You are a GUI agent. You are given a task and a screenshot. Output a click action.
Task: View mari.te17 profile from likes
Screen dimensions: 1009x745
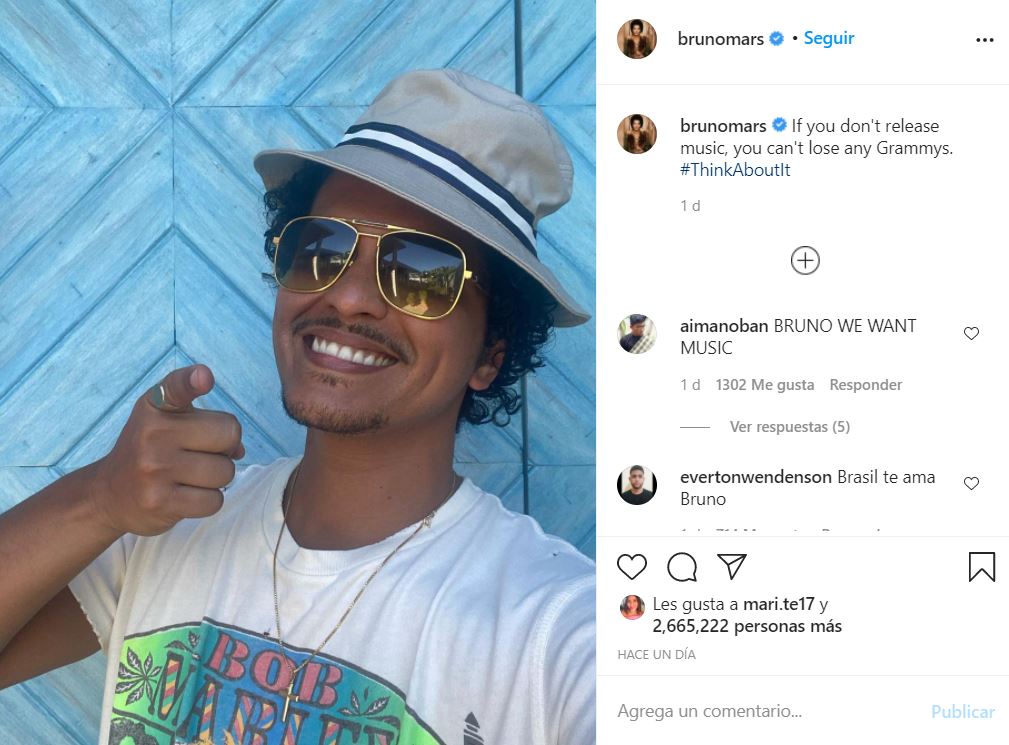pyautogui.click(x=779, y=604)
